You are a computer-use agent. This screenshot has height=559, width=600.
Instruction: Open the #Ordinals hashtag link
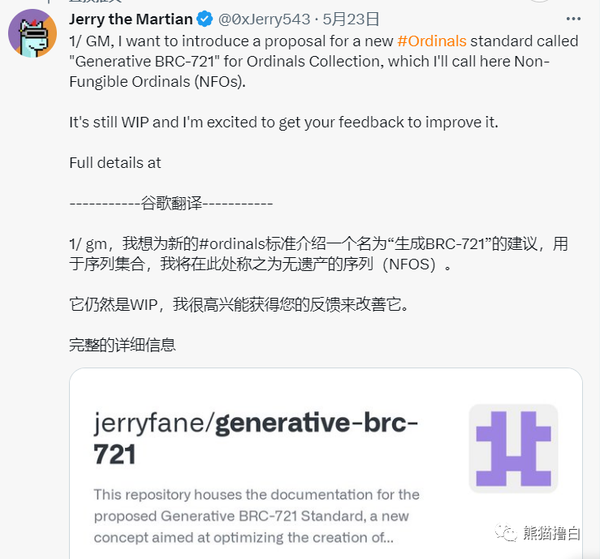[432, 41]
